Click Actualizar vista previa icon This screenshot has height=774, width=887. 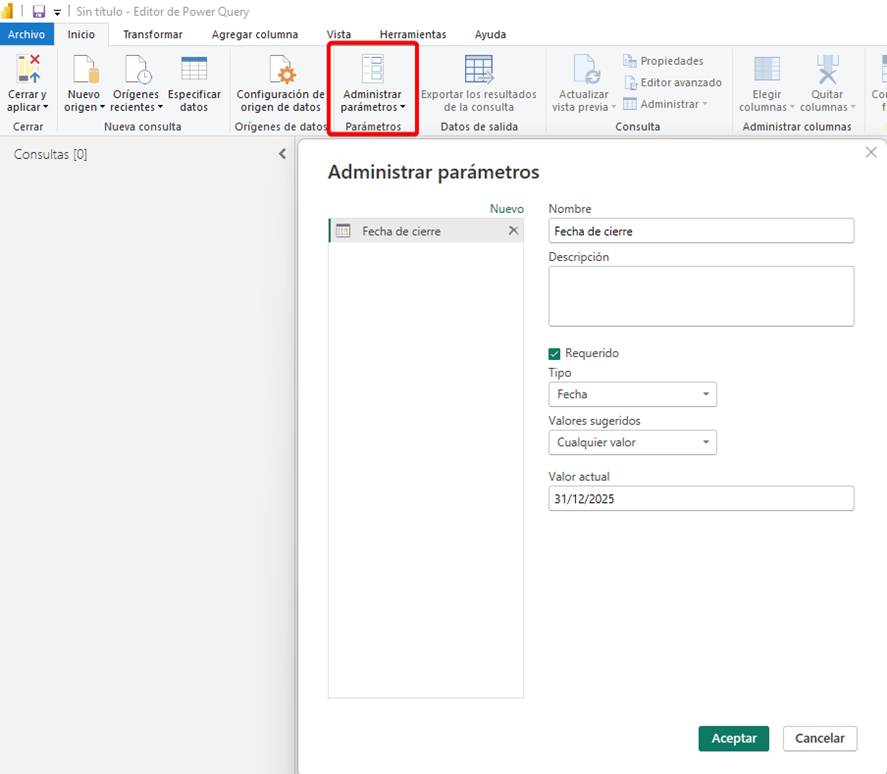tap(584, 70)
